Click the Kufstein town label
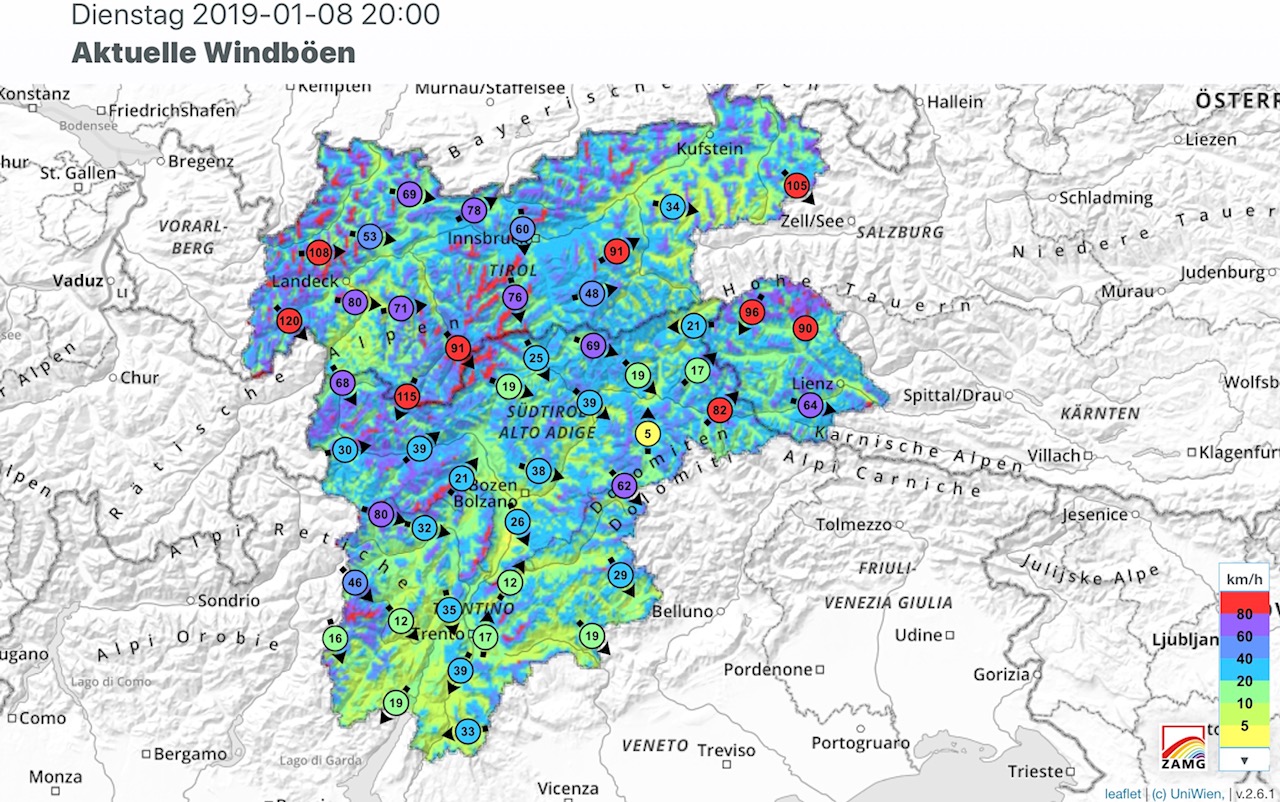 click(x=710, y=148)
